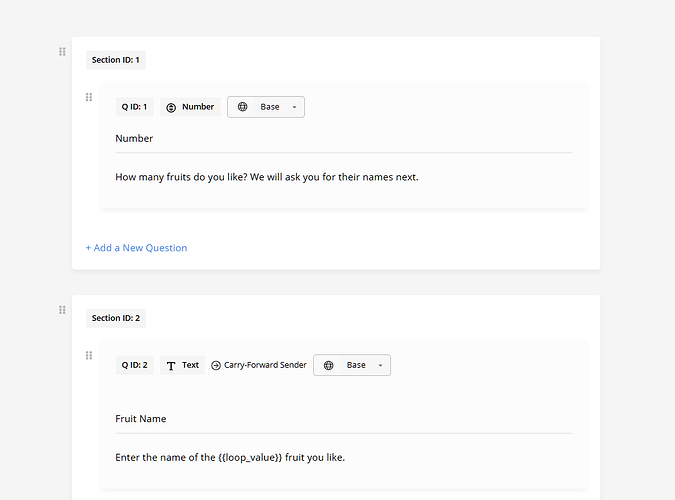Screen dimensions: 675x500
Task: Add a New Question to Section 1
Action: pyautogui.click(x=136, y=248)
